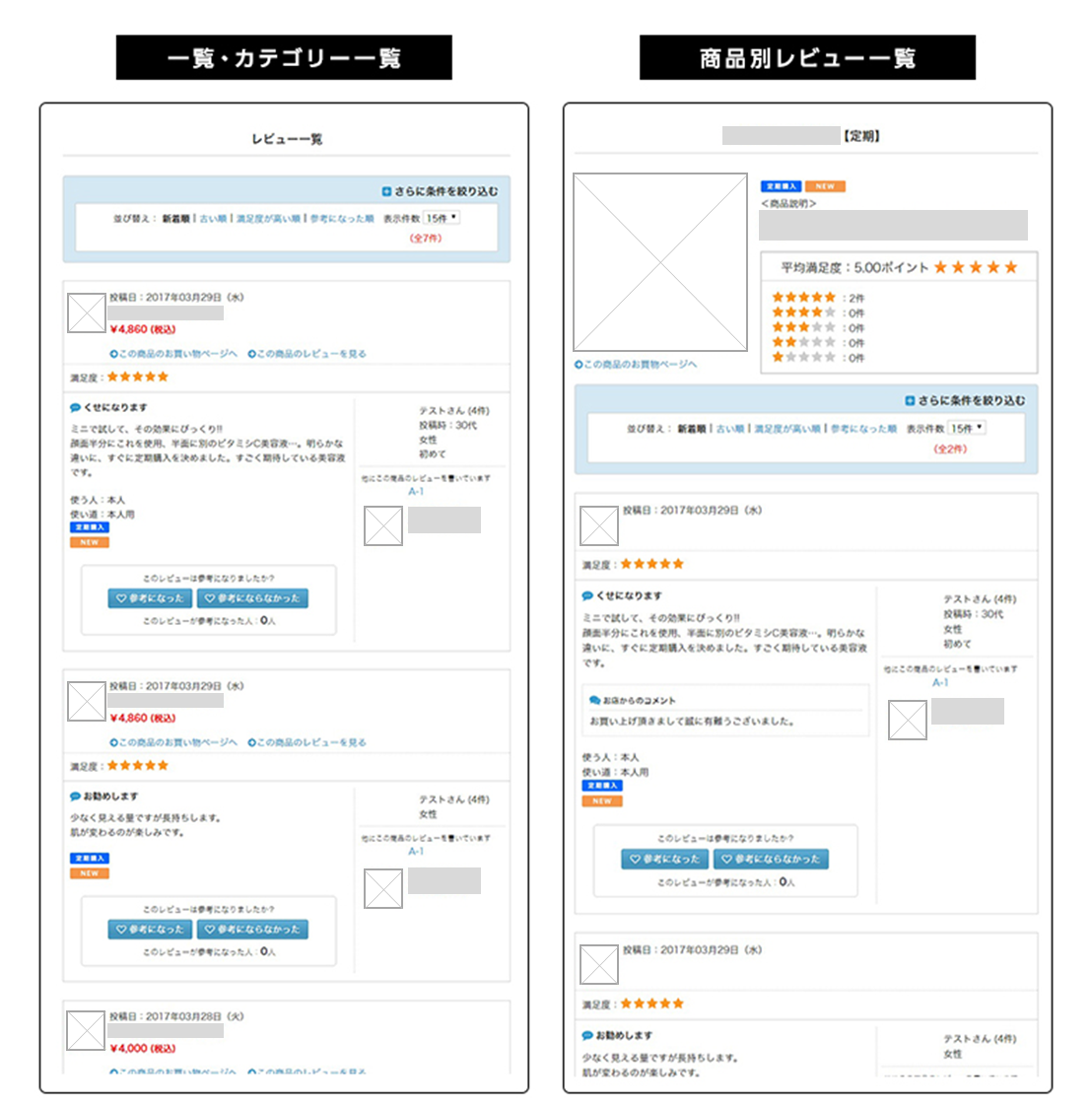Image resolution: width=1092 pixels, height=1109 pixels.
Task: Click 定期購入 badge in left お勧めします review
Action: [x=90, y=859]
